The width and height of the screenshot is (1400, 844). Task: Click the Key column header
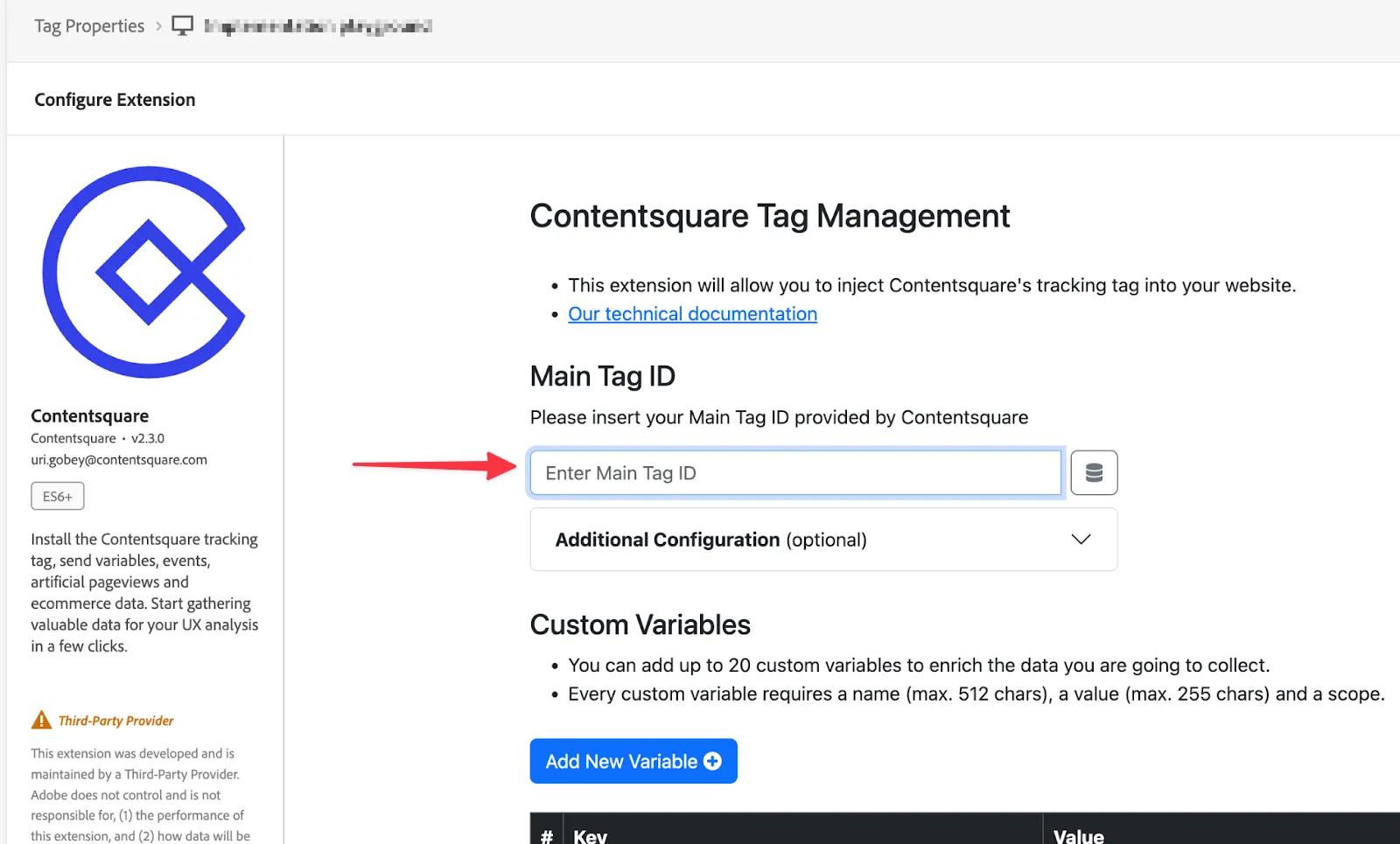click(x=590, y=836)
